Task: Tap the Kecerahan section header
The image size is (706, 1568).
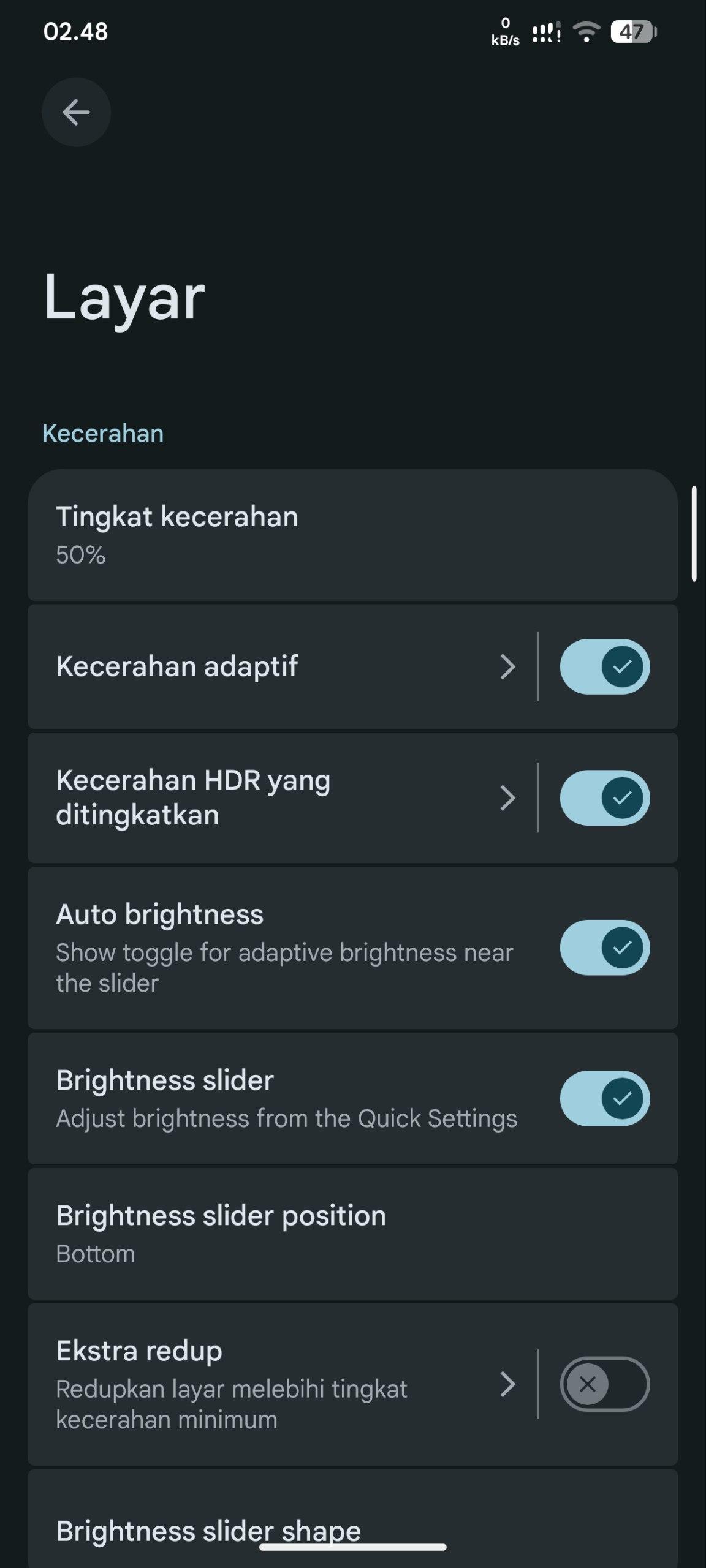Action: [x=103, y=433]
